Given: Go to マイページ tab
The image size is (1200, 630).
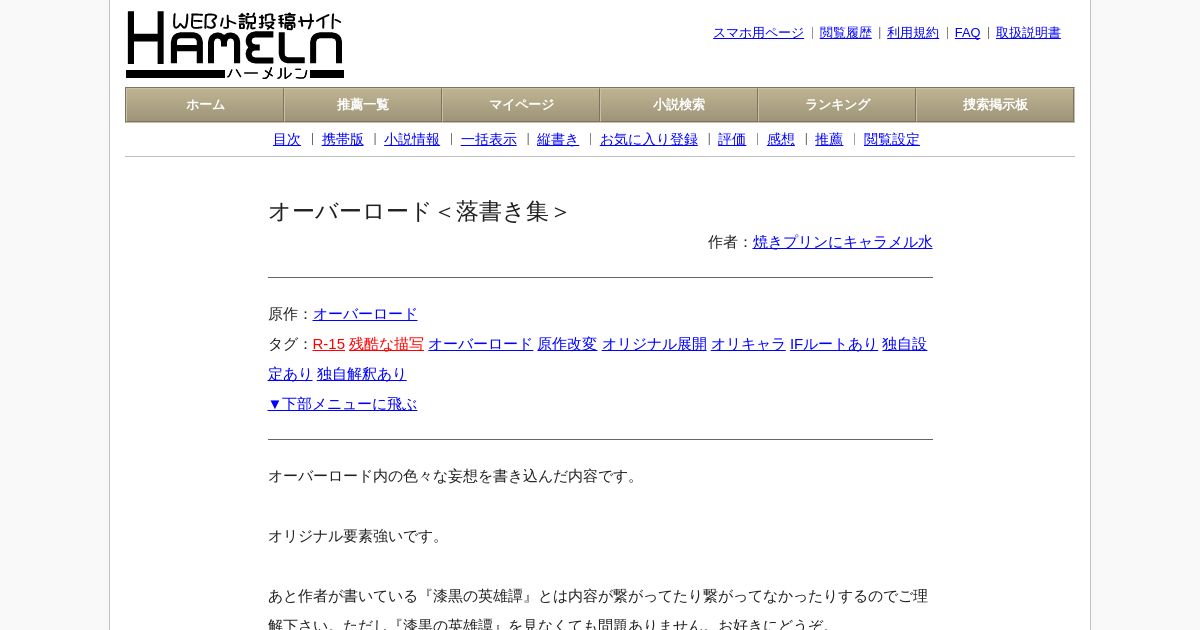Looking at the screenshot, I should [521, 105].
